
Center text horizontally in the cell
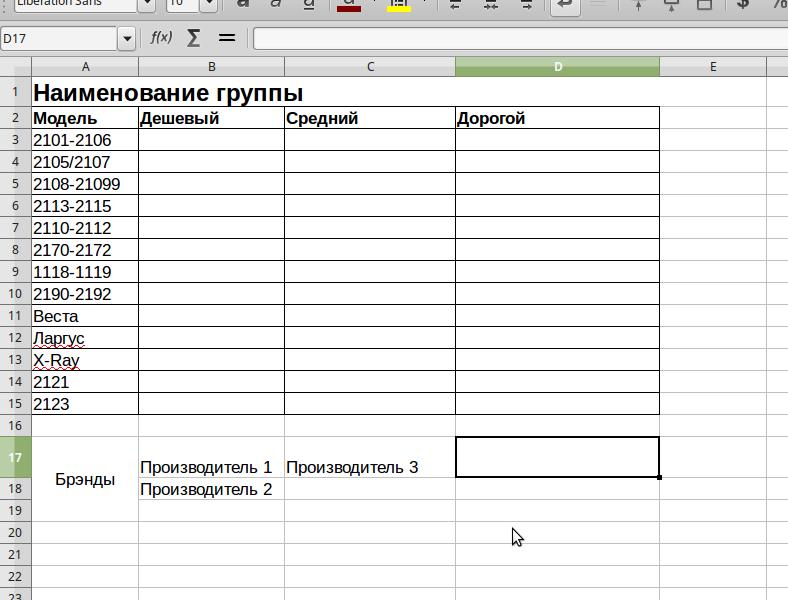[490, 5]
